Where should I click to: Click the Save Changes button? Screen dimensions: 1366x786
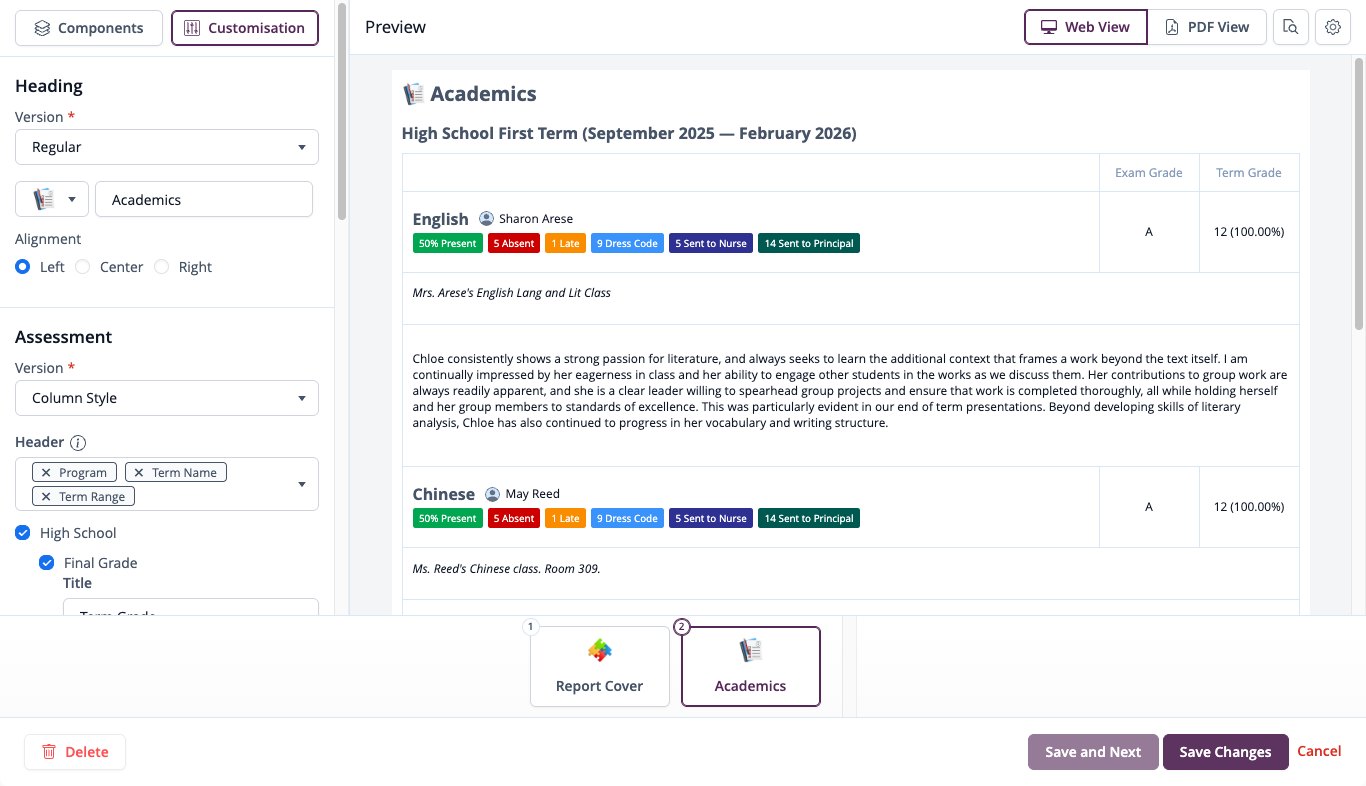click(x=1225, y=752)
